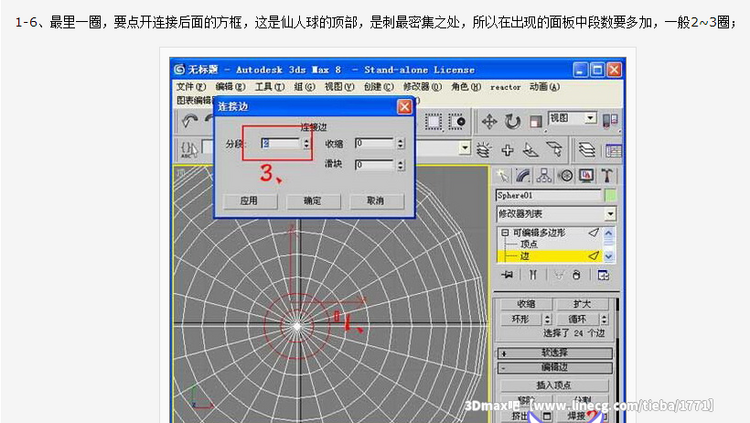750x423 pixels.
Task: Click the 插入顶点 insert vertex button
Action: [554, 385]
